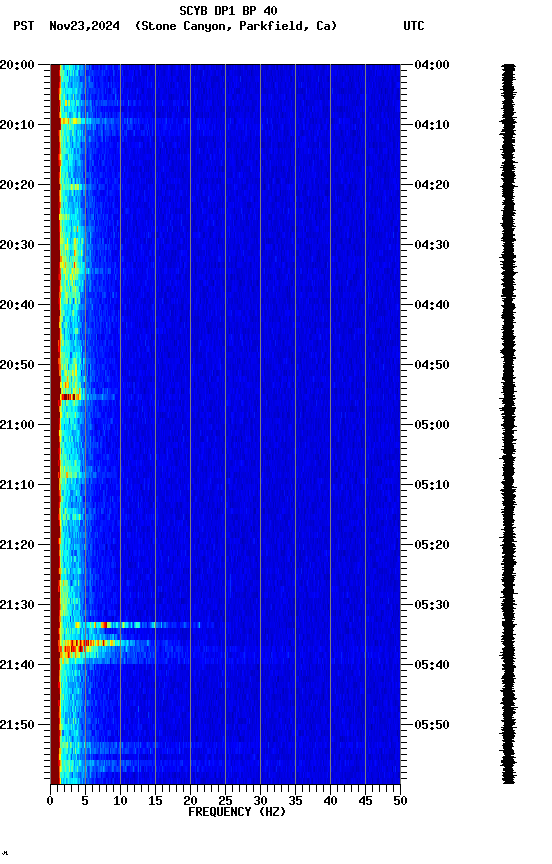Click the UTC time label "04:00"
This screenshot has width=552, height=864.
[x=432, y=65]
